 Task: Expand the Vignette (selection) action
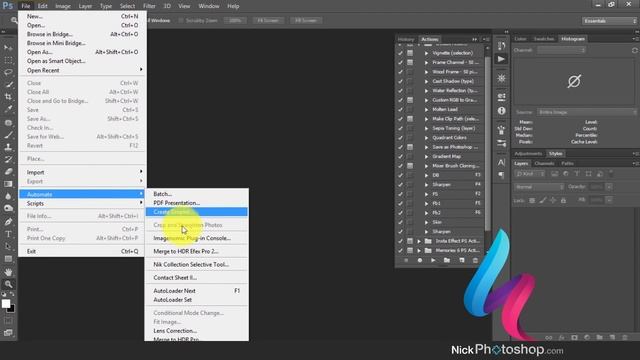(427, 53)
